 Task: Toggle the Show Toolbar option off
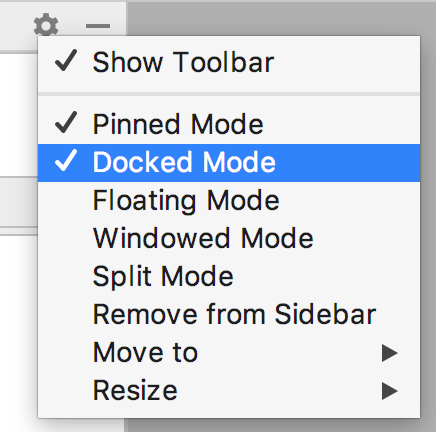click(229, 63)
